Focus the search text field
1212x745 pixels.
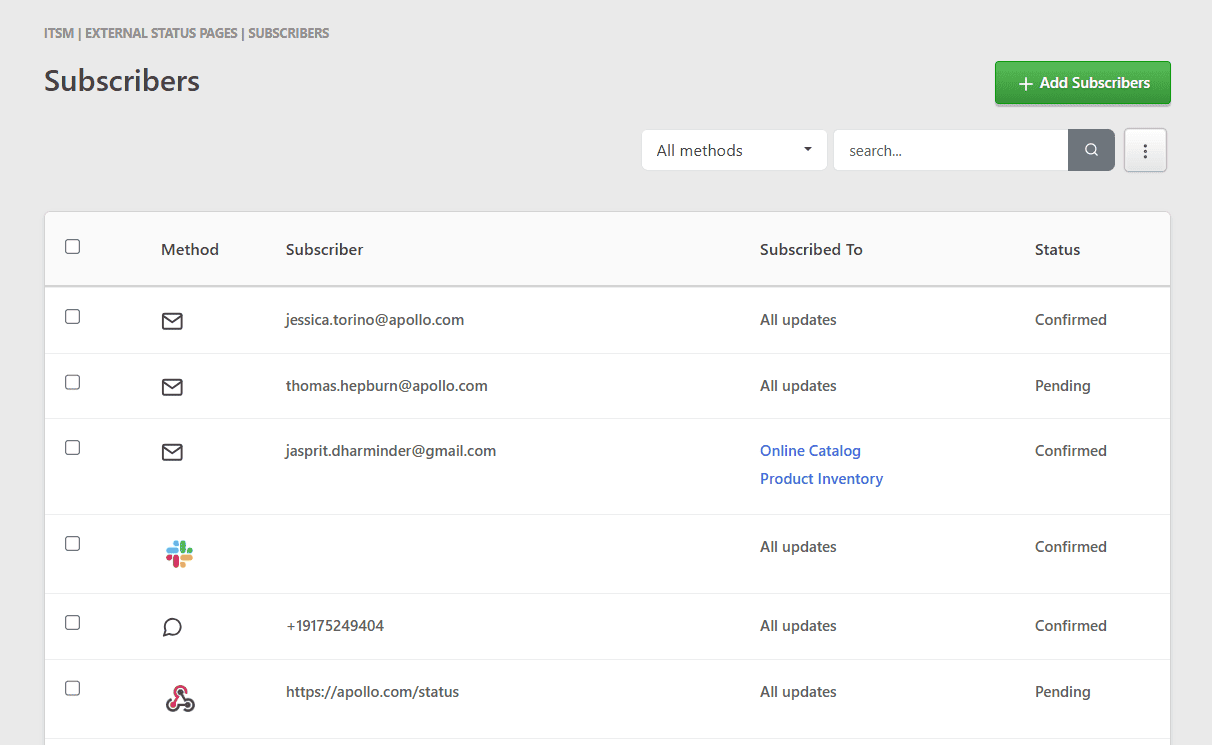pos(950,151)
